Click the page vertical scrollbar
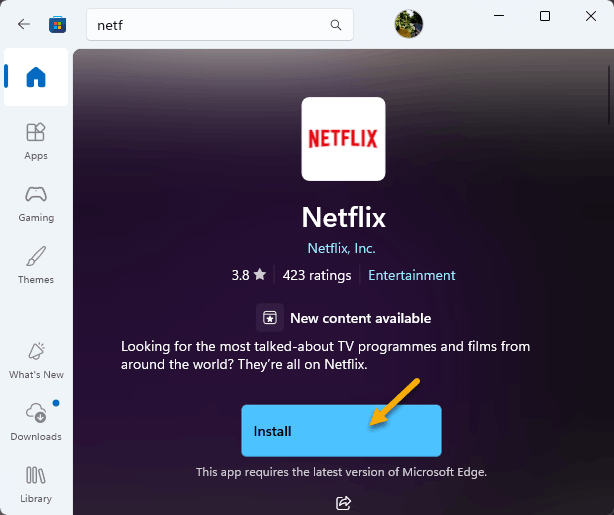 click(609, 95)
